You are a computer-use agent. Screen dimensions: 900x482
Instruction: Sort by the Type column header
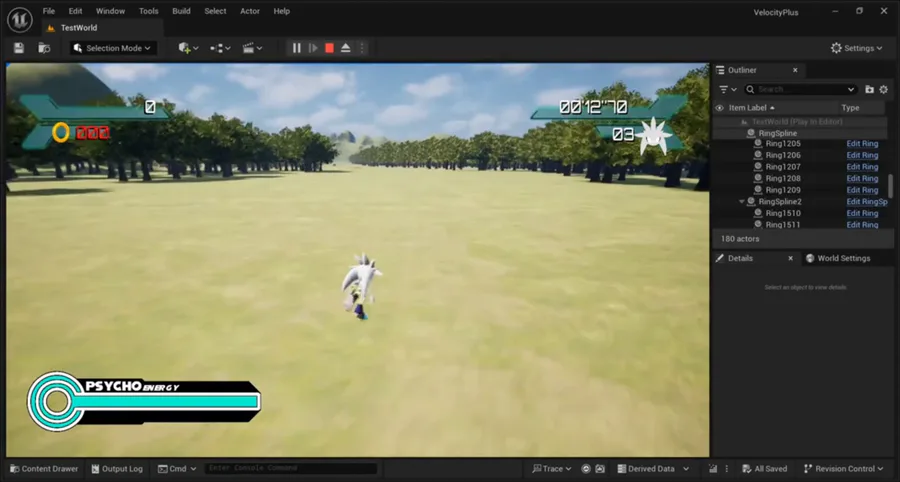click(x=850, y=108)
